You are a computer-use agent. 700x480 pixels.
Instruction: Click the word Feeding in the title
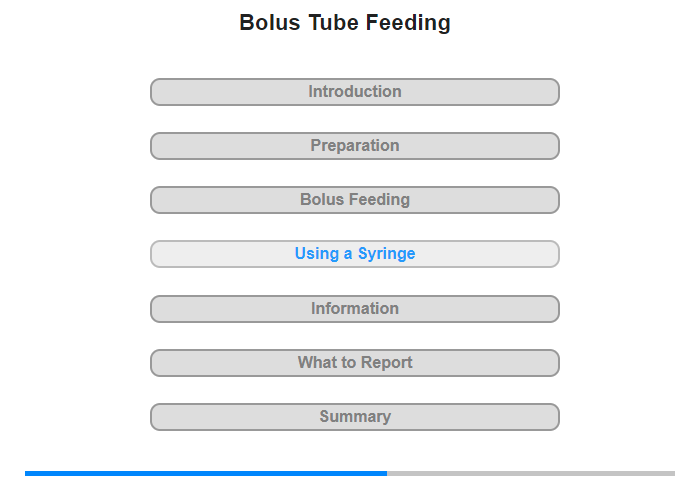(408, 23)
